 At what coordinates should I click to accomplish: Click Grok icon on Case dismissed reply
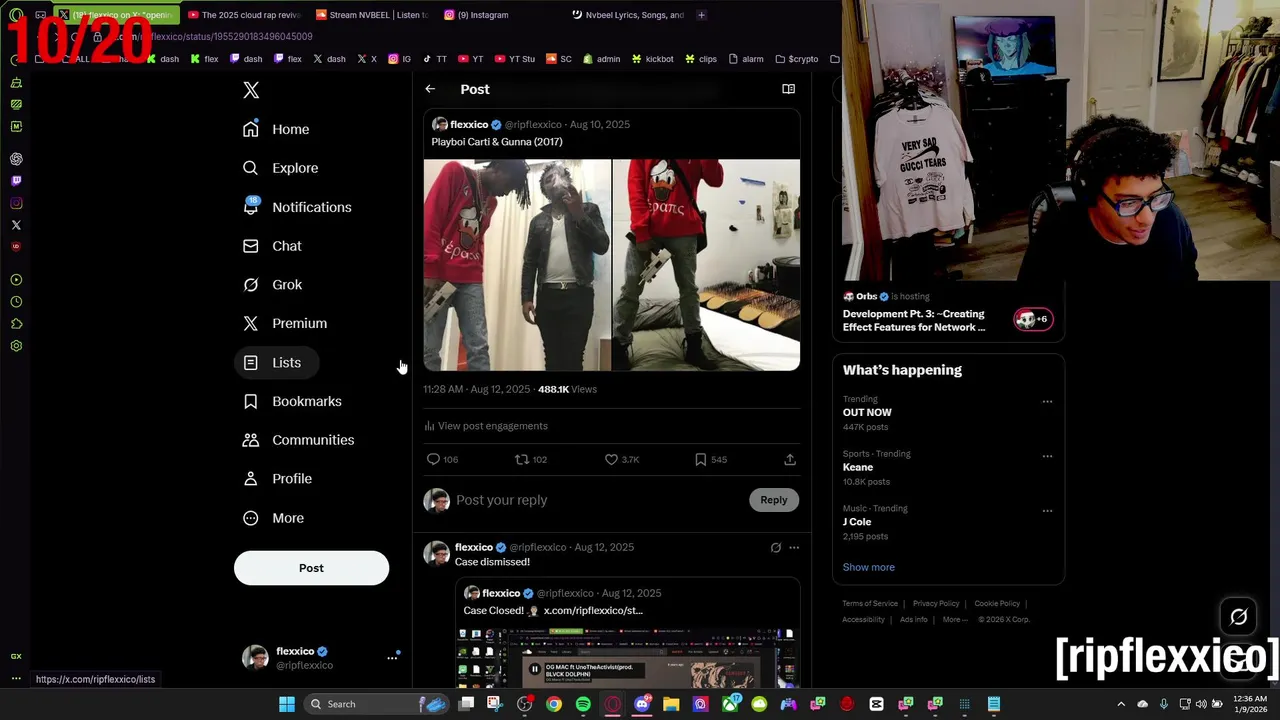tap(775, 548)
